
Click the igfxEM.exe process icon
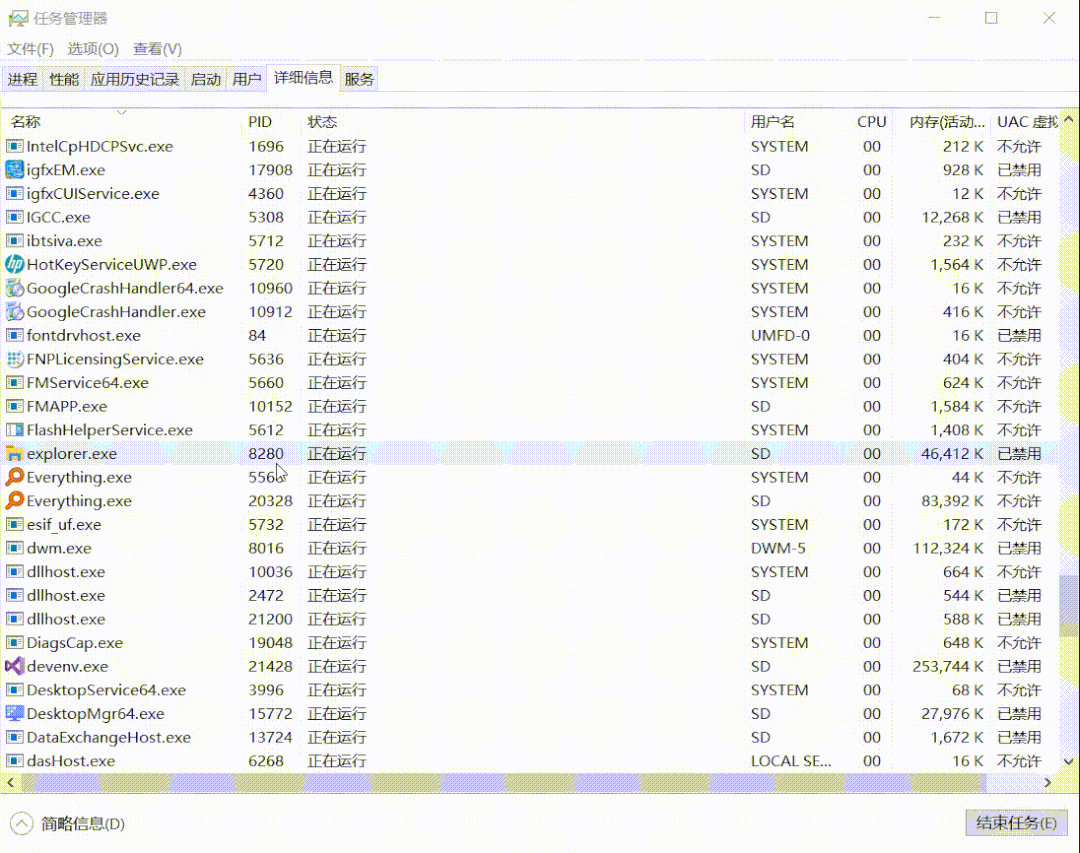click(x=14, y=170)
